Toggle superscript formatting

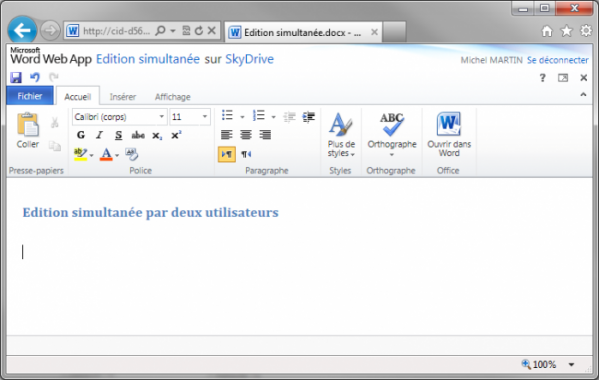(x=176, y=135)
